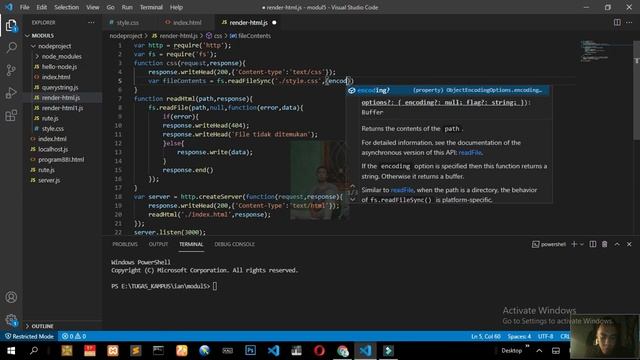This screenshot has height=360, width=640.
Task: Open terminal launch profile dropdown arrow
Action: (582, 244)
